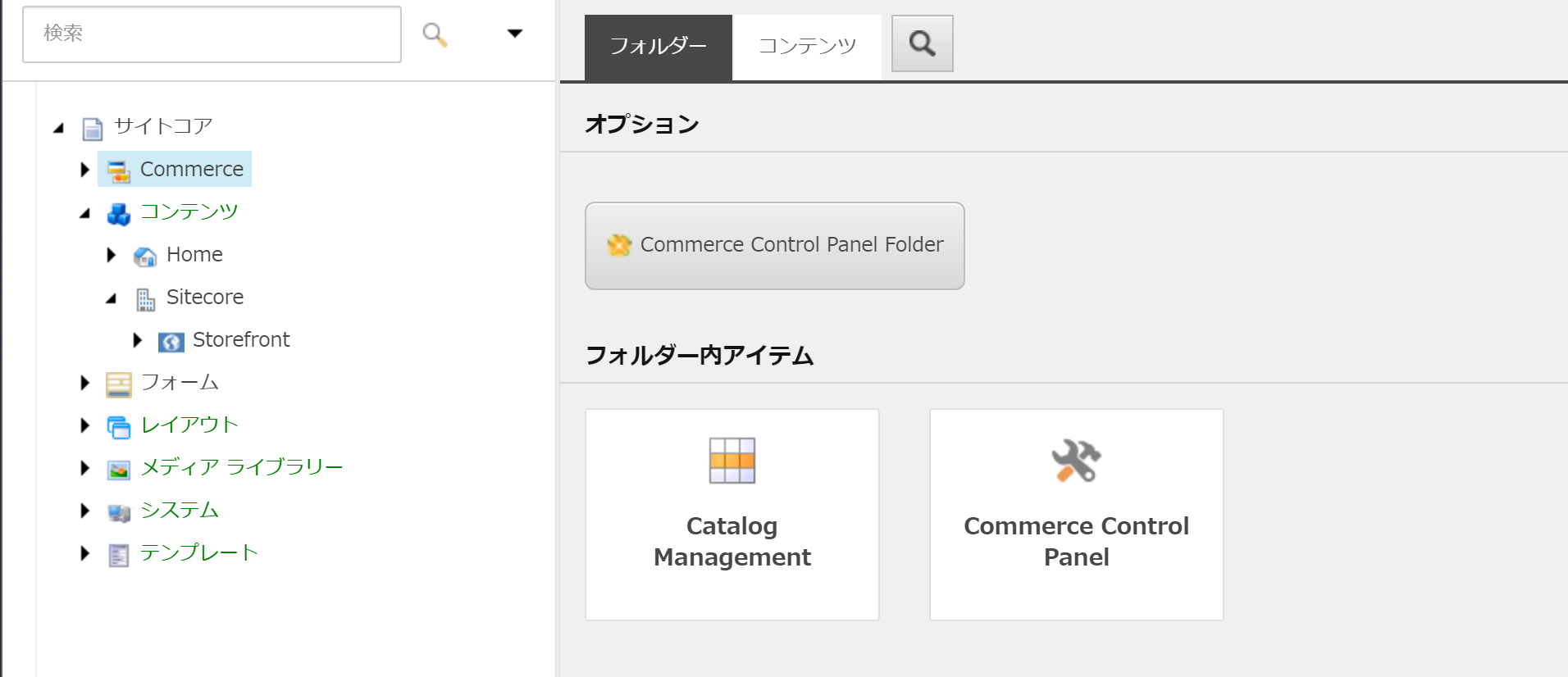1568x677 pixels.
Task: Select the Commerce tree item
Action: pos(192,169)
